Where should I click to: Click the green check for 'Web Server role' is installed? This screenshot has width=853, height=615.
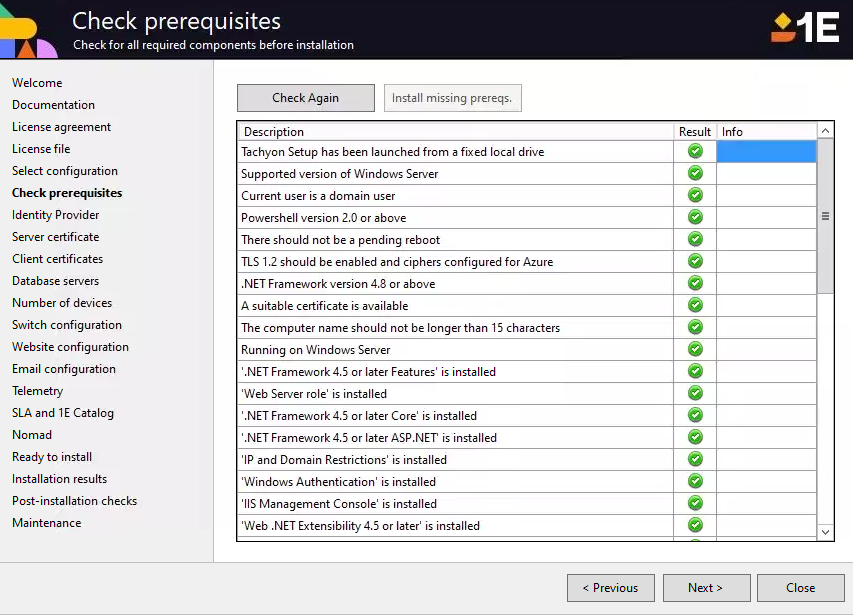click(695, 394)
